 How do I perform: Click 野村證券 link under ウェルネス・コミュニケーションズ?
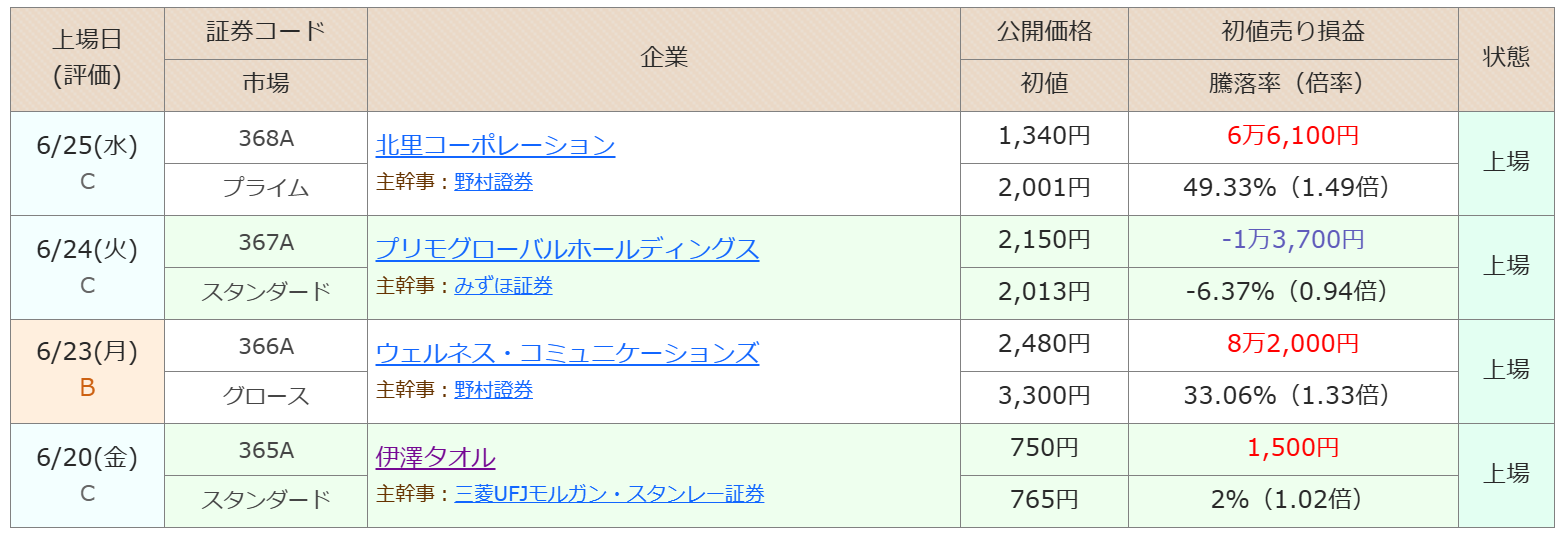pos(493,390)
